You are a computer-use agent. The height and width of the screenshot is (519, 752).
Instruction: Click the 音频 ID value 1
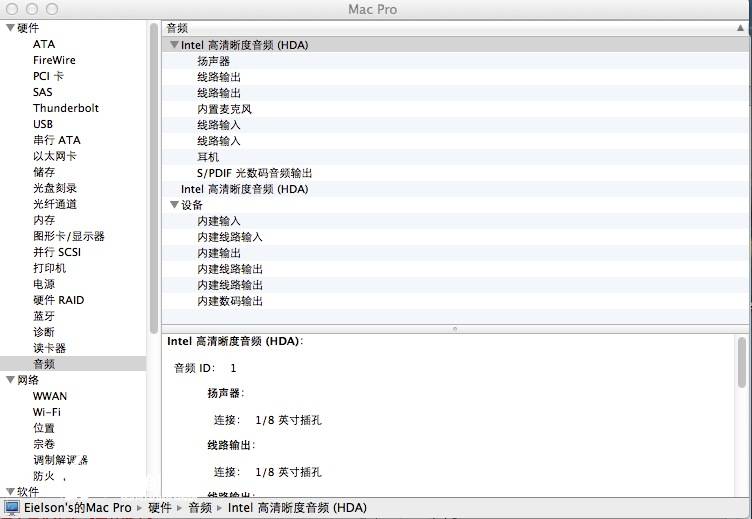coord(233,368)
